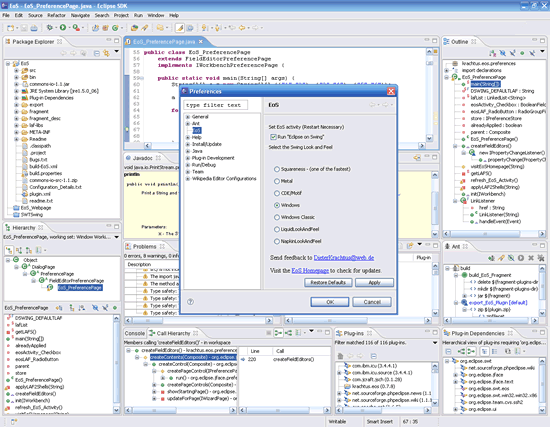Click the New Java Class toolbar icon

(115, 27)
